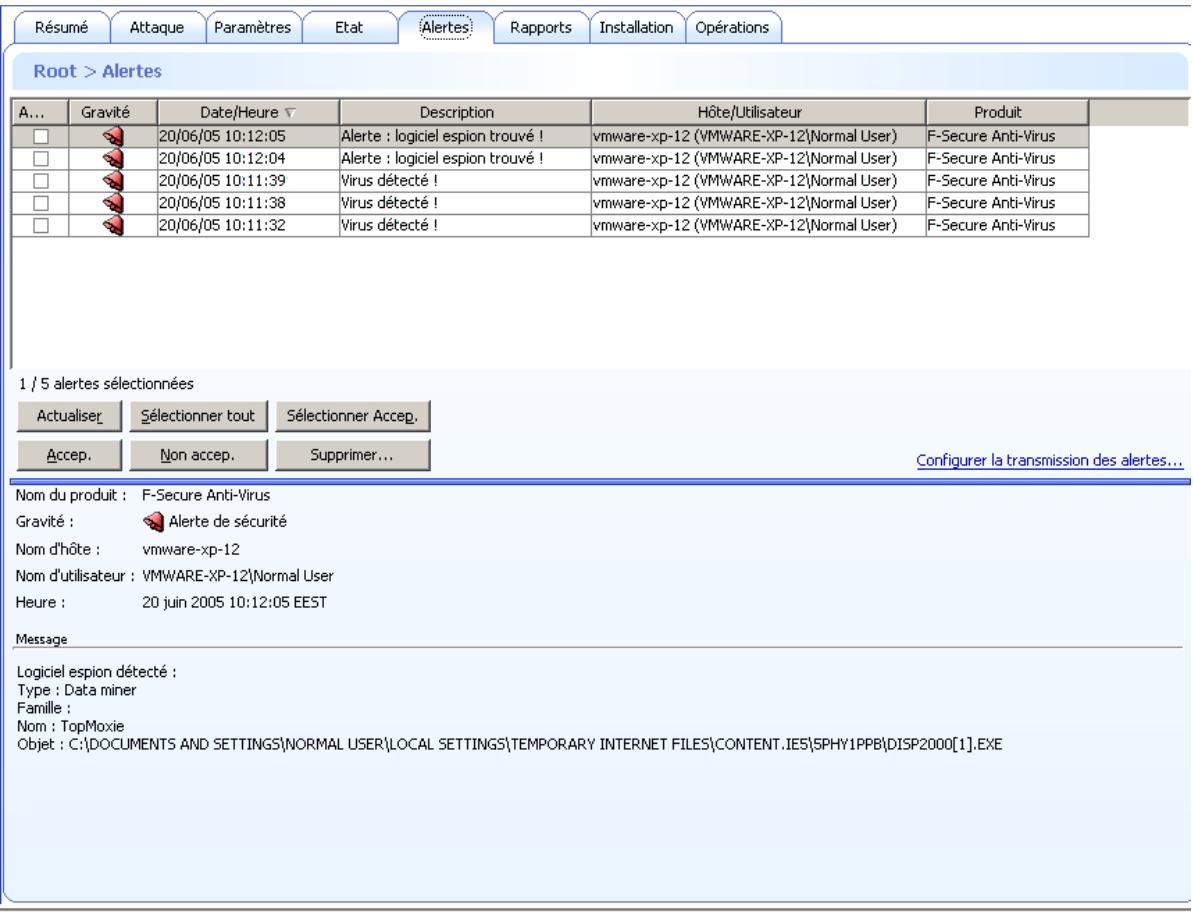Click the Nom d'hôte value vmware-xp-12
Screen dimensions: 1193x912
coord(191,549)
